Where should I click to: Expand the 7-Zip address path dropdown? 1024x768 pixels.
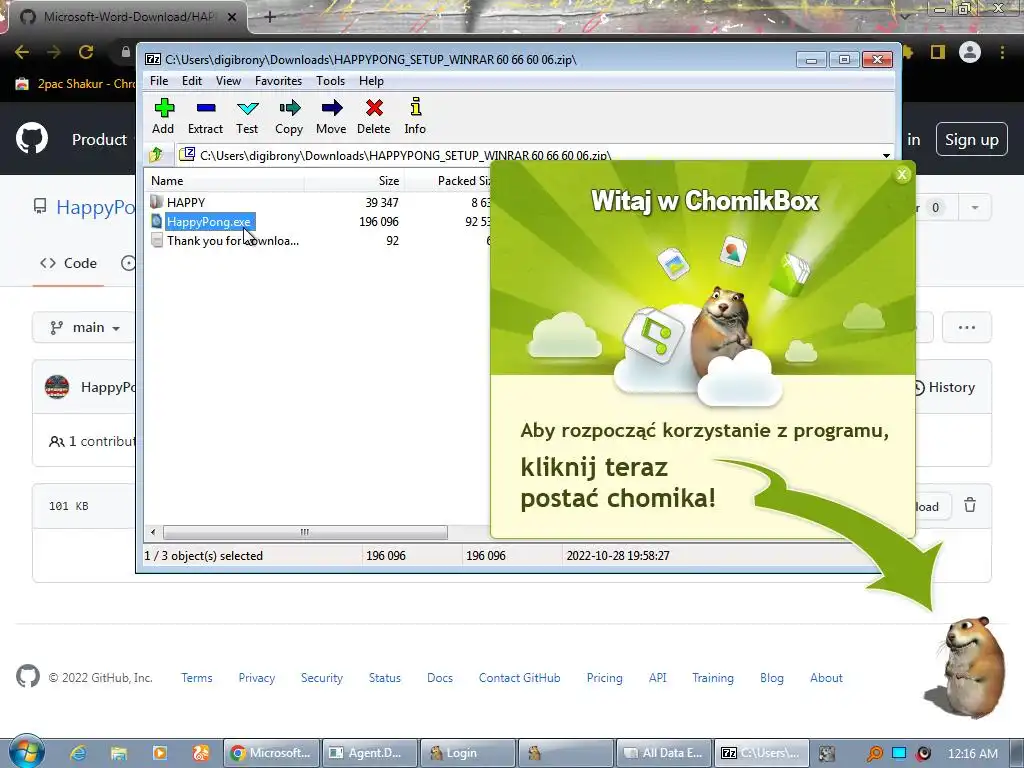point(886,155)
